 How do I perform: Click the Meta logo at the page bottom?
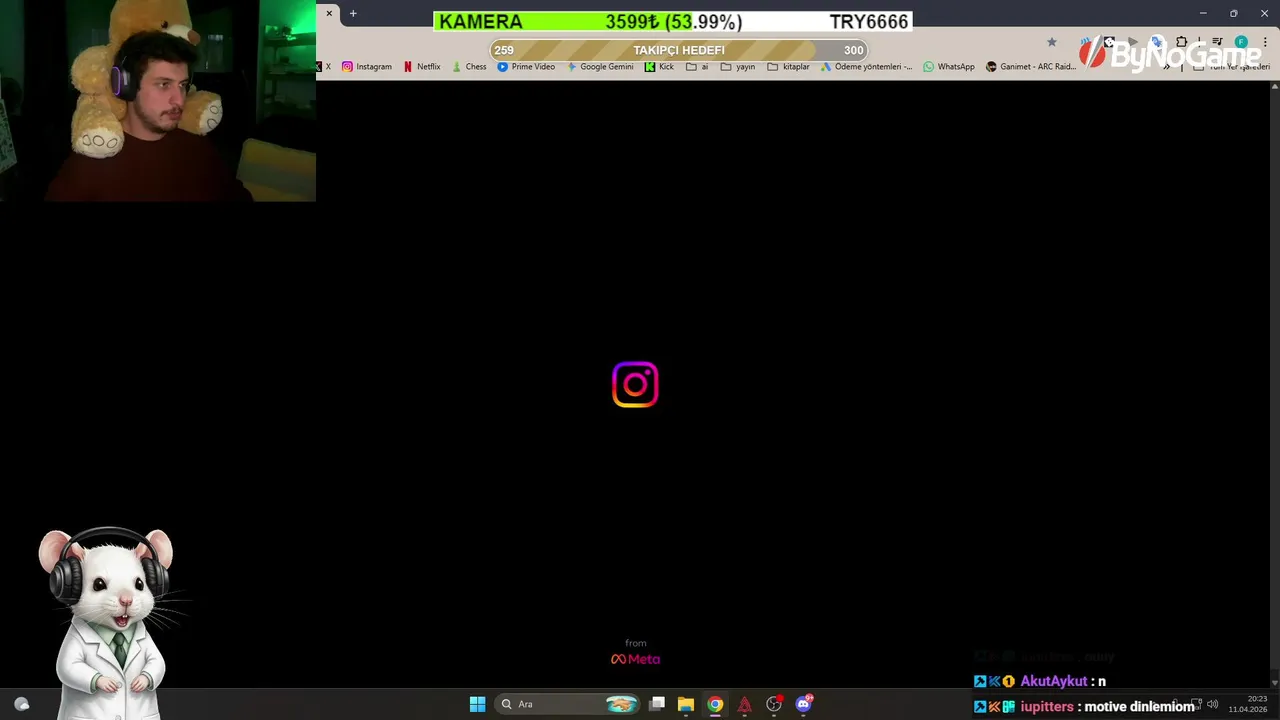636,659
